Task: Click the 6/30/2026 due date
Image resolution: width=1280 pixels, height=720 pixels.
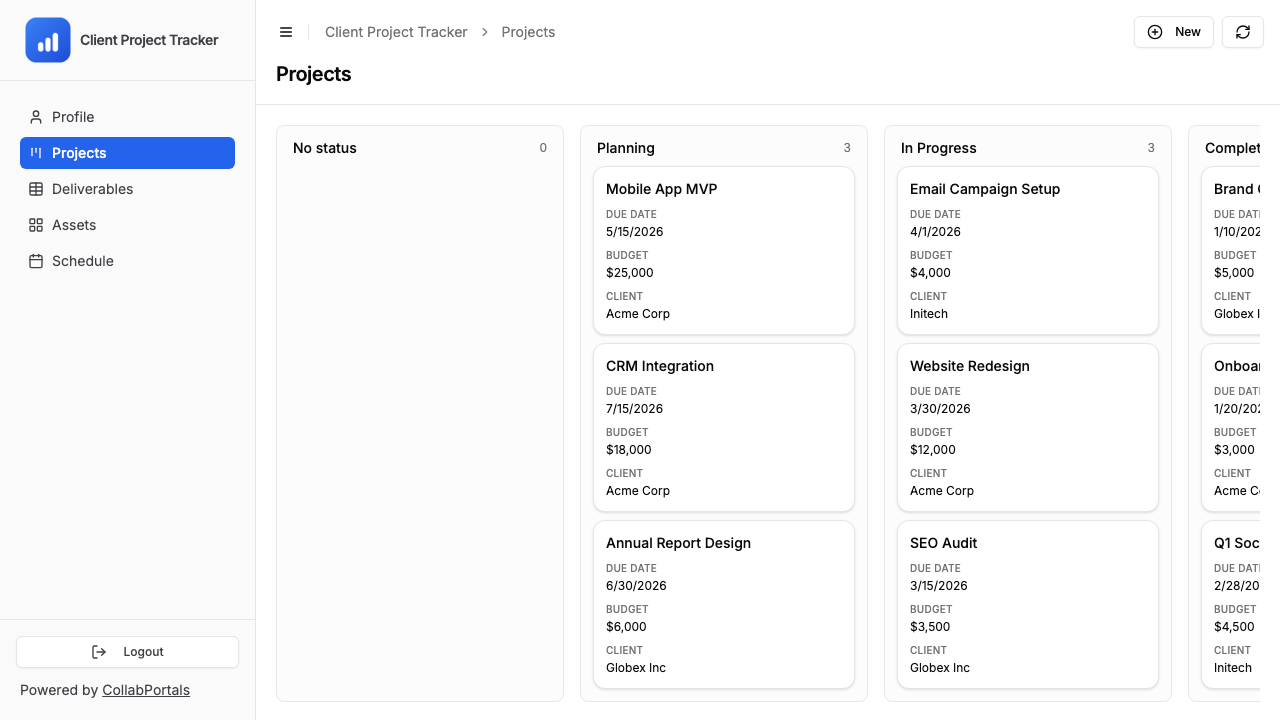Action: coord(636,586)
